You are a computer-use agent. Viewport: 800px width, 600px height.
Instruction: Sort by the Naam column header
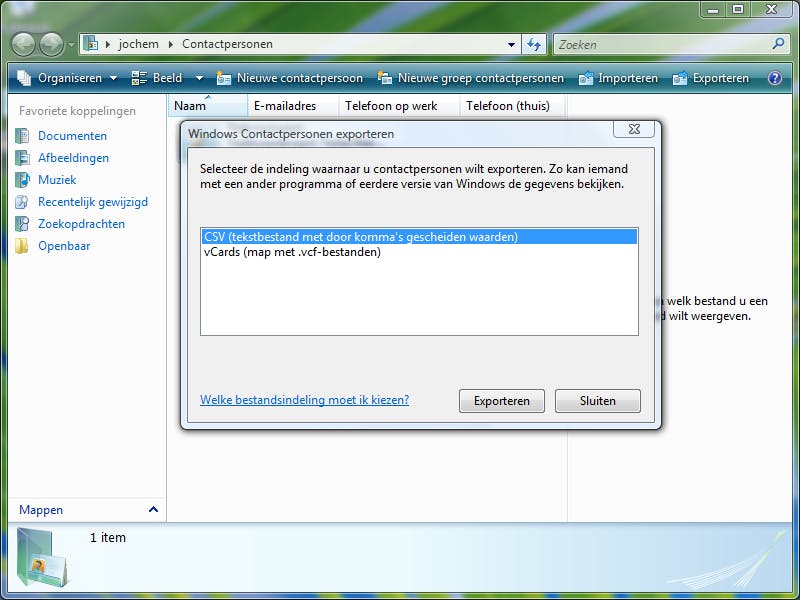(208, 106)
